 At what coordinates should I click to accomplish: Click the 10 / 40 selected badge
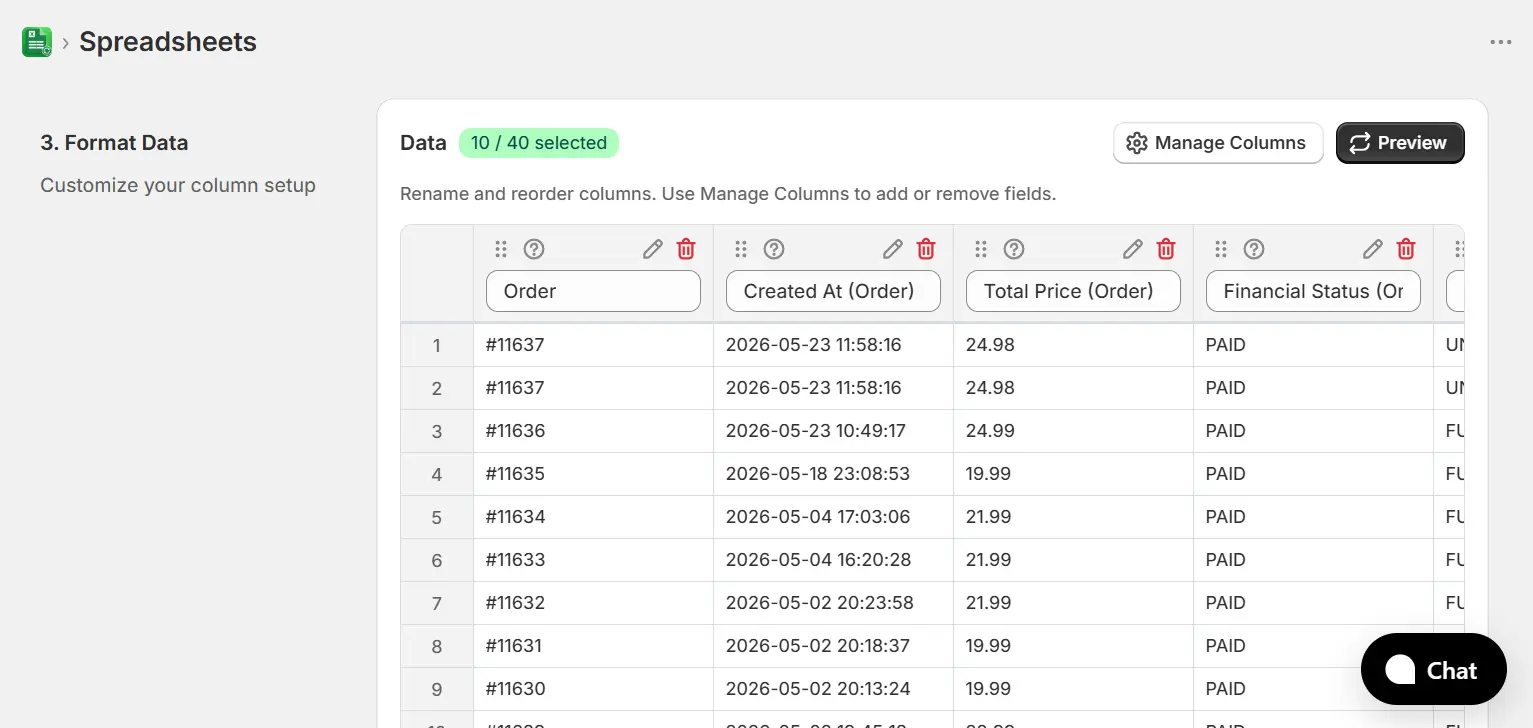(539, 143)
